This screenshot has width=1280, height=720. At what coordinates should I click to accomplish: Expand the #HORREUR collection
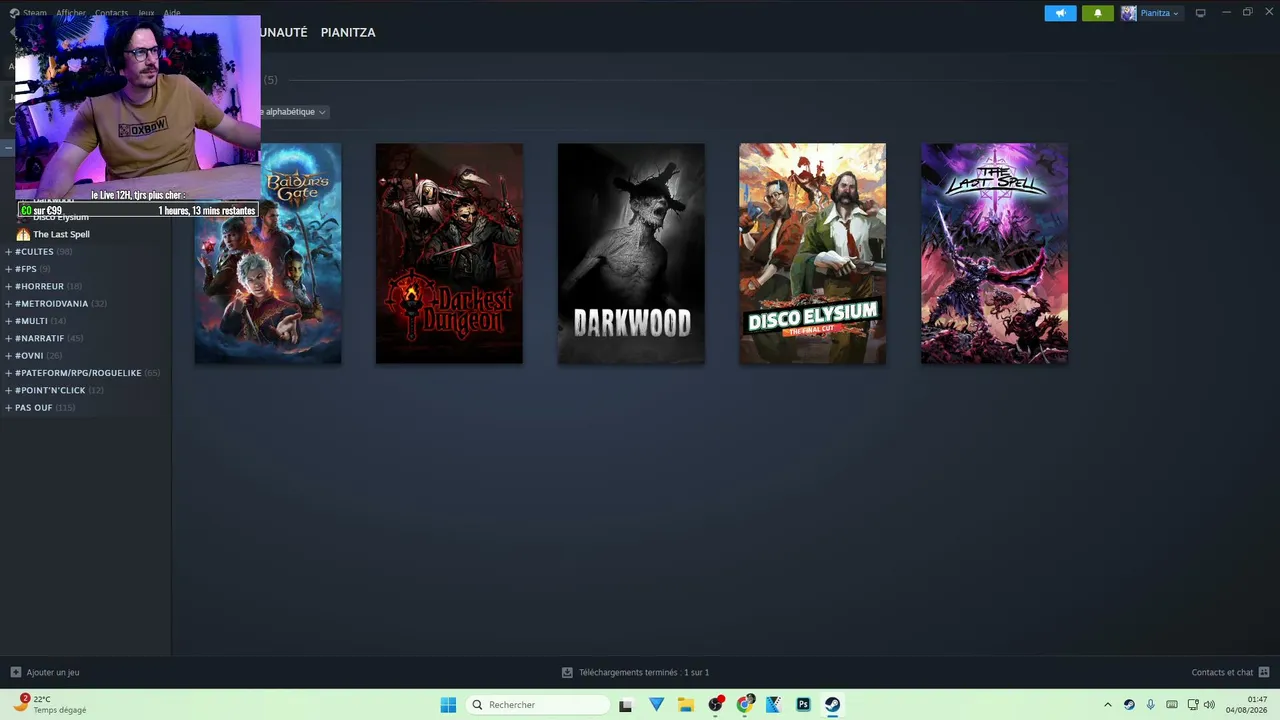click(x=8, y=286)
